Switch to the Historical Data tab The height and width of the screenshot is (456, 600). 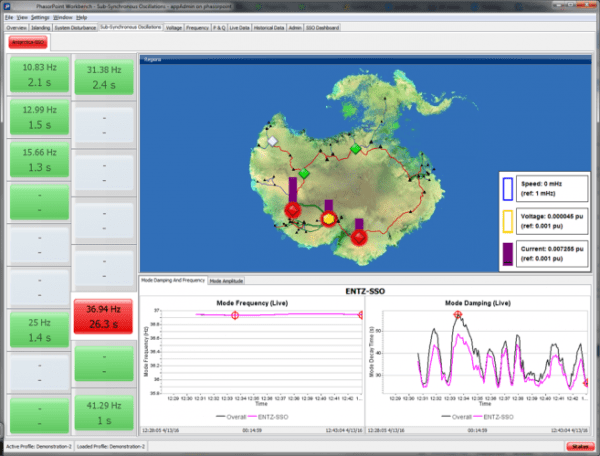click(x=269, y=28)
